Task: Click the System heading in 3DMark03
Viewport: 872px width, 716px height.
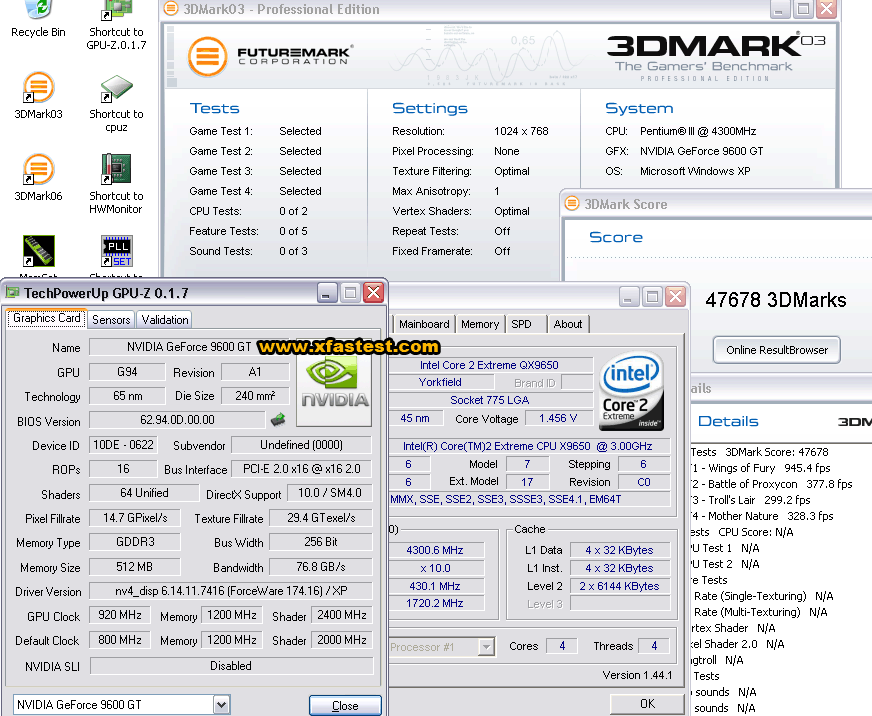Action: 639,108
